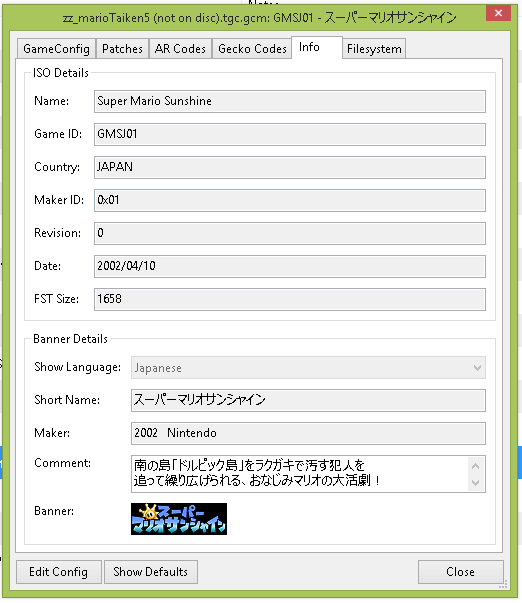The image size is (522, 603).
Task: Open the Patches tab
Action: point(122,49)
